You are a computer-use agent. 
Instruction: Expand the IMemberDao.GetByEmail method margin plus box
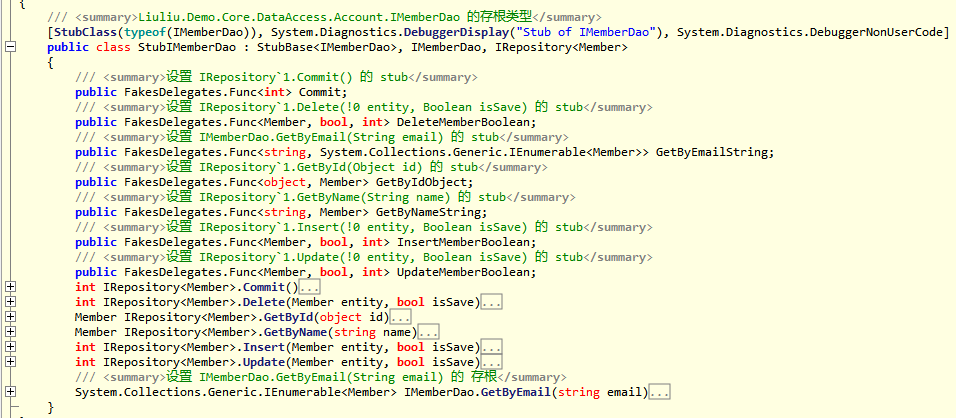10,393
